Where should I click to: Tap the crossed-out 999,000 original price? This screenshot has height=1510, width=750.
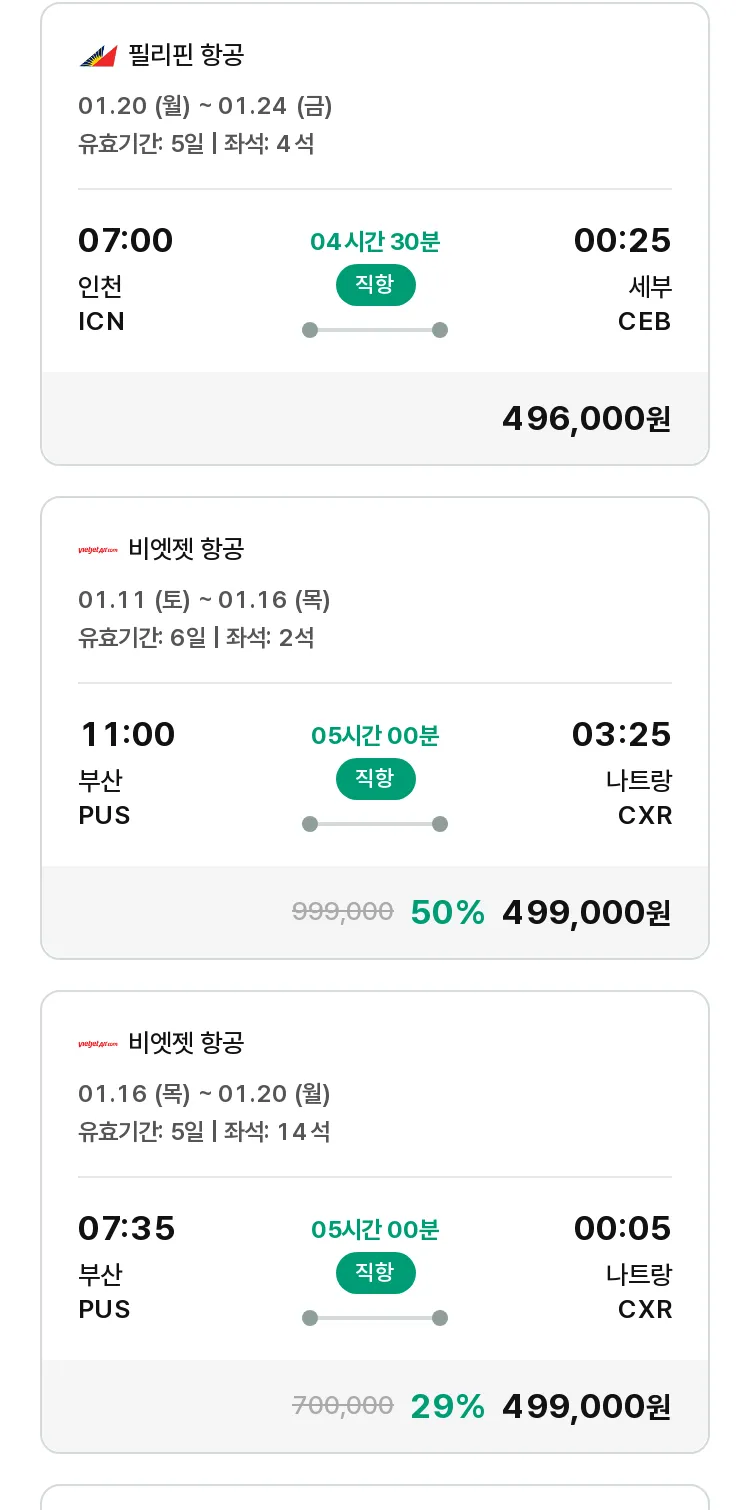click(x=342, y=912)
